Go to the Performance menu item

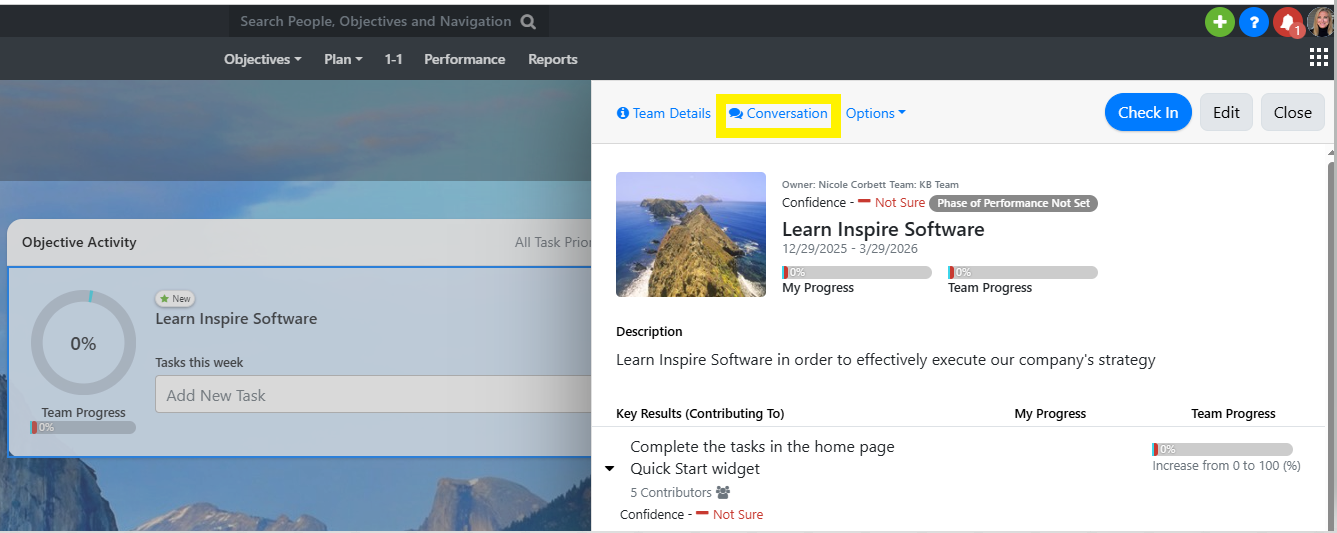pyautogui.click(x=464, y=59)
